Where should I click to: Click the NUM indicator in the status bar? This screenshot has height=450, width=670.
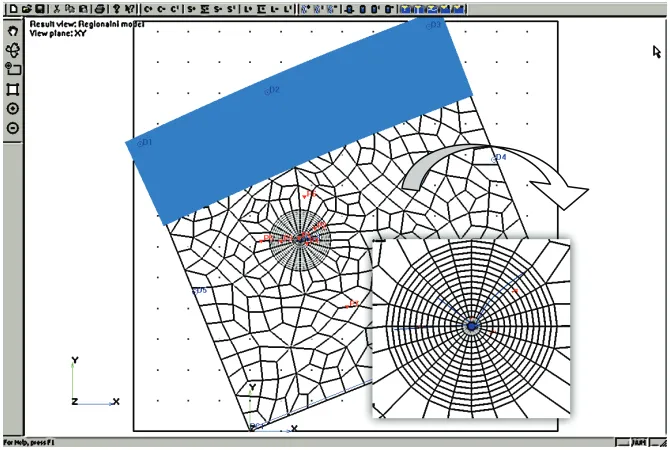click(x=639, y=442)
